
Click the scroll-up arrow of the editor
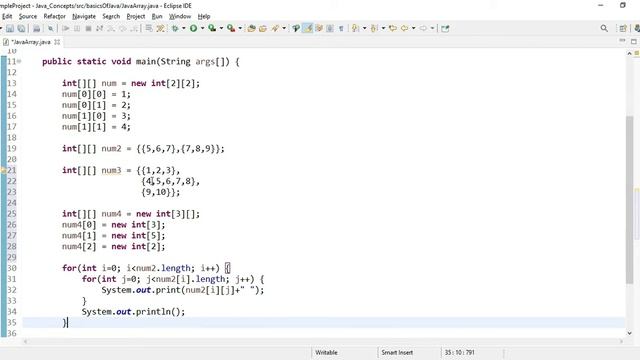click(x=629, y=53)
